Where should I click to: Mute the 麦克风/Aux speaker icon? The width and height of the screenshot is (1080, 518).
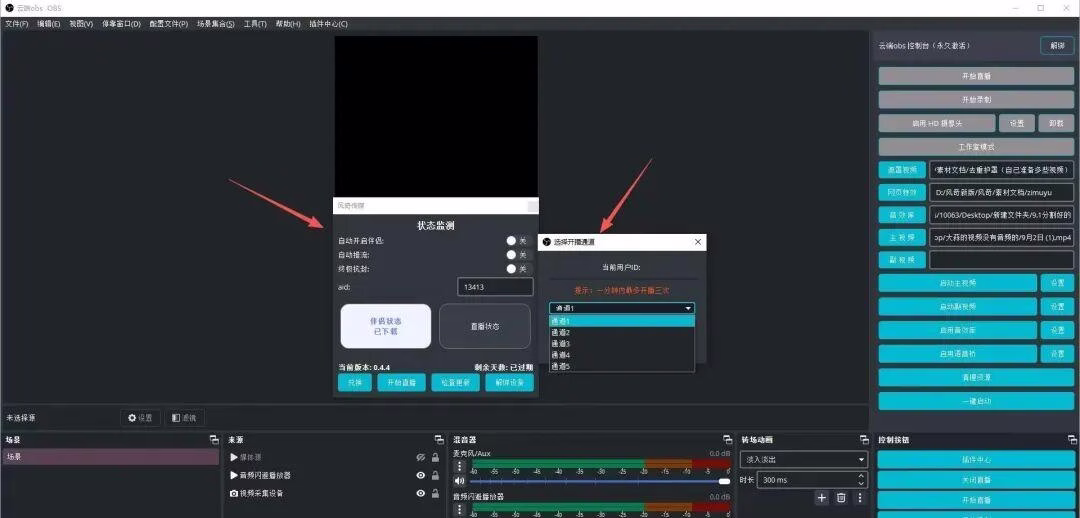[459, 481]
